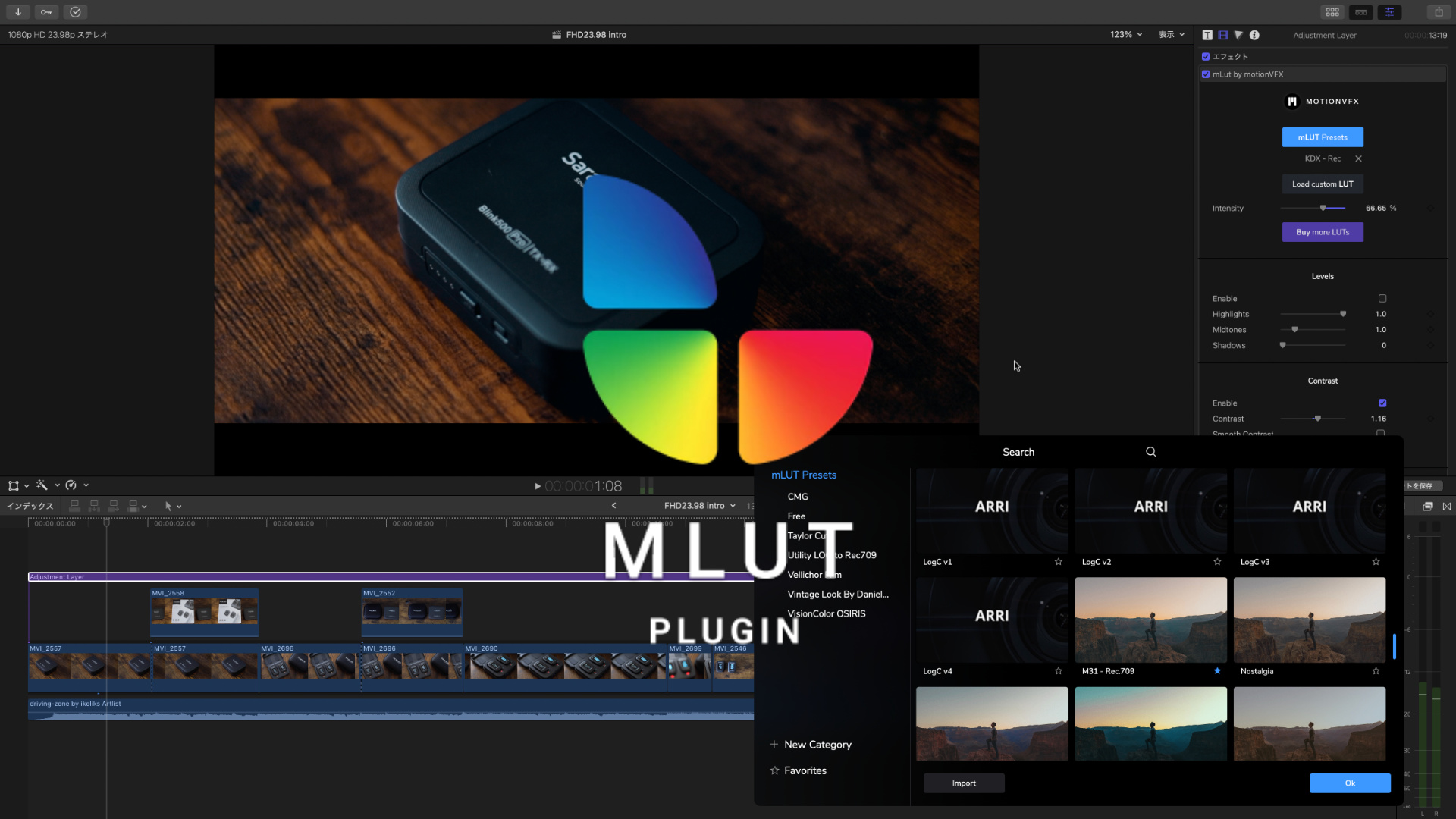
Task: Click the search magnifier in mLUT browser
Action: 1150,452
